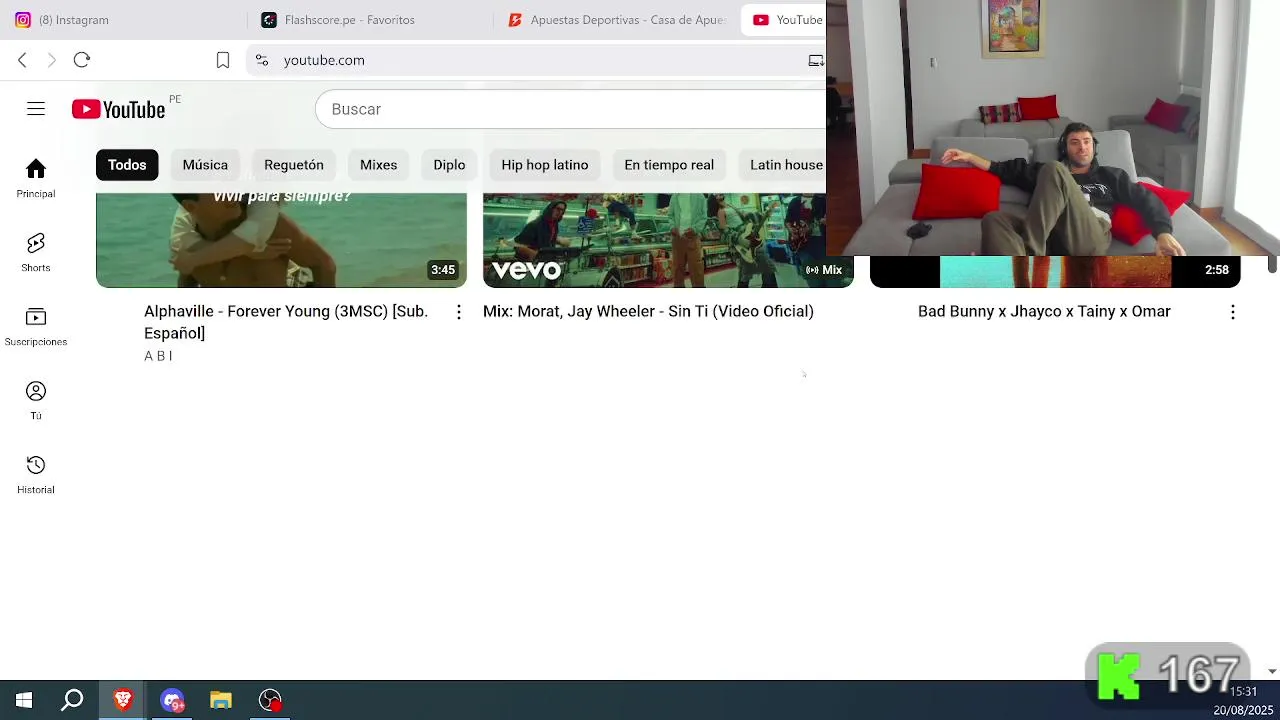This screenshot has width=1280, height=720.
Task: Click the YouTube logo
Action: [x=118, y=109]
